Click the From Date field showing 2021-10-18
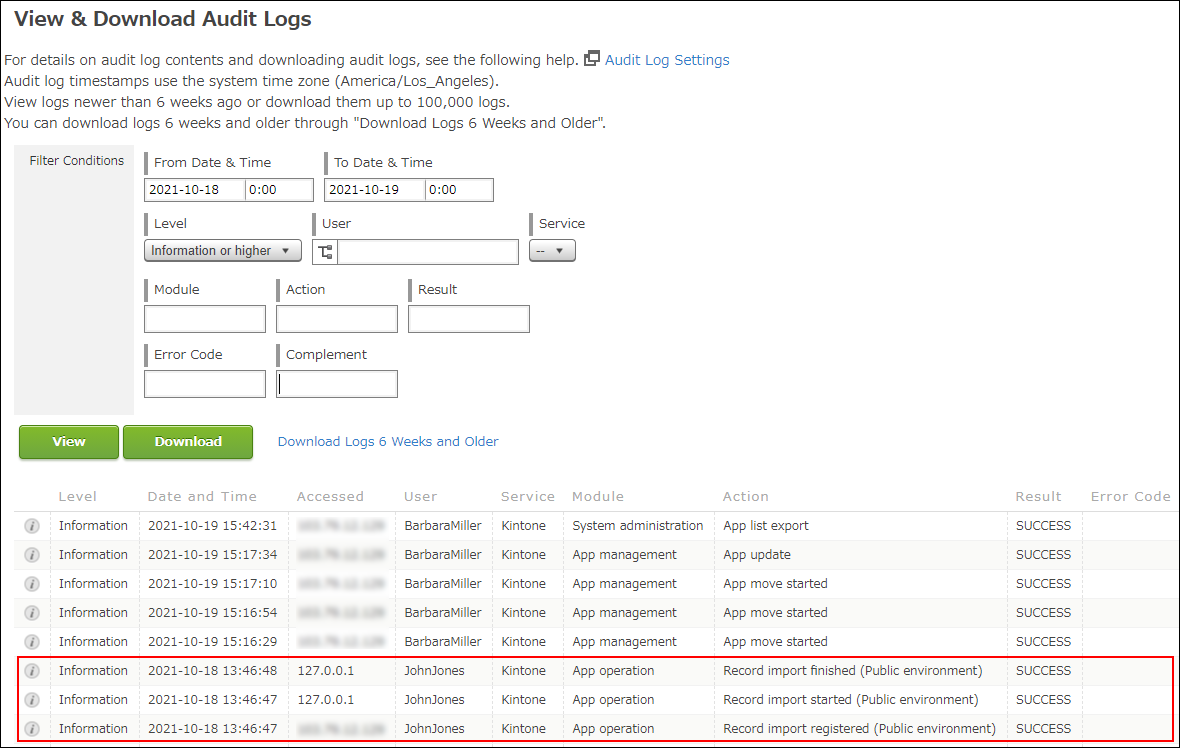This screenshot has width=1180, height=748. tap(194, 189)
